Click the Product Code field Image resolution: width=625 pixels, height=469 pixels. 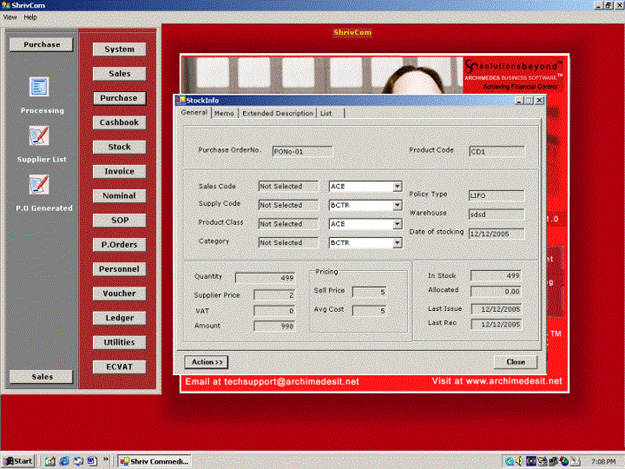click(497, 151)
